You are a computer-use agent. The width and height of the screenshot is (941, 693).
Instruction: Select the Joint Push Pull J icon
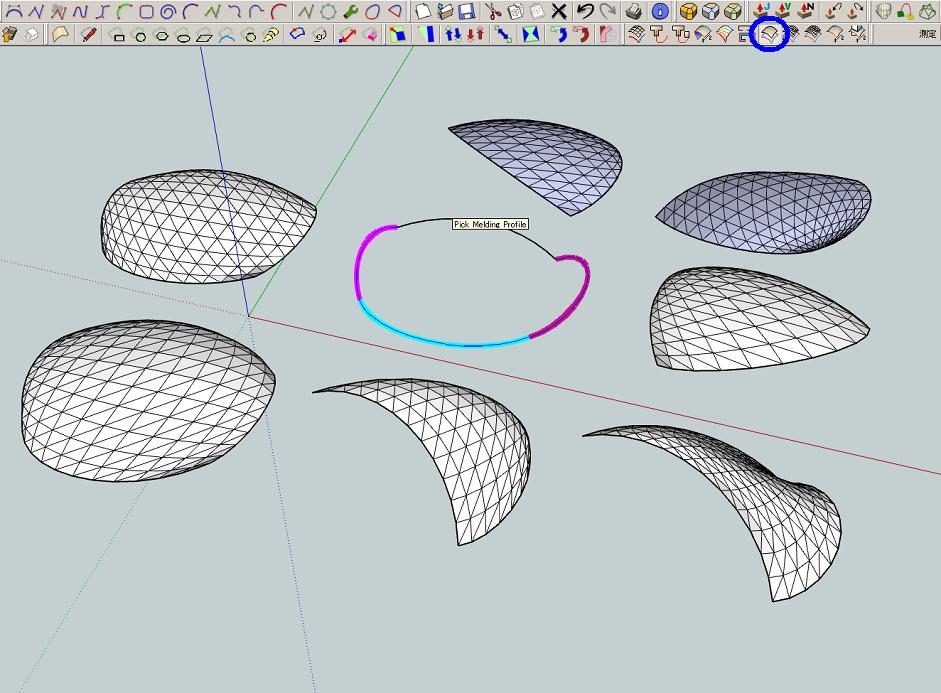click(762, 11)
